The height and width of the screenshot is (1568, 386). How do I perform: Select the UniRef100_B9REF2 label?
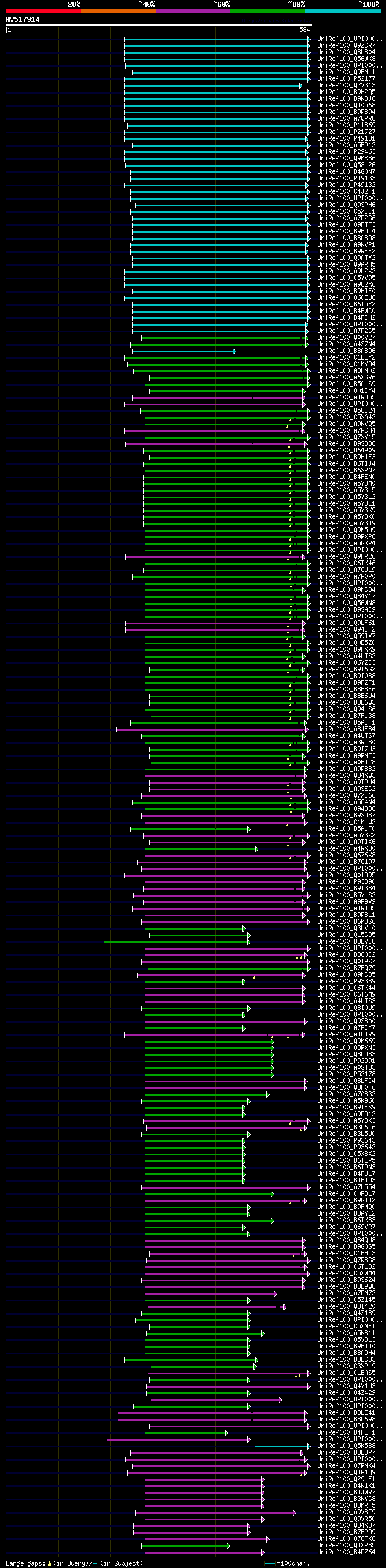tap(346, 252)
